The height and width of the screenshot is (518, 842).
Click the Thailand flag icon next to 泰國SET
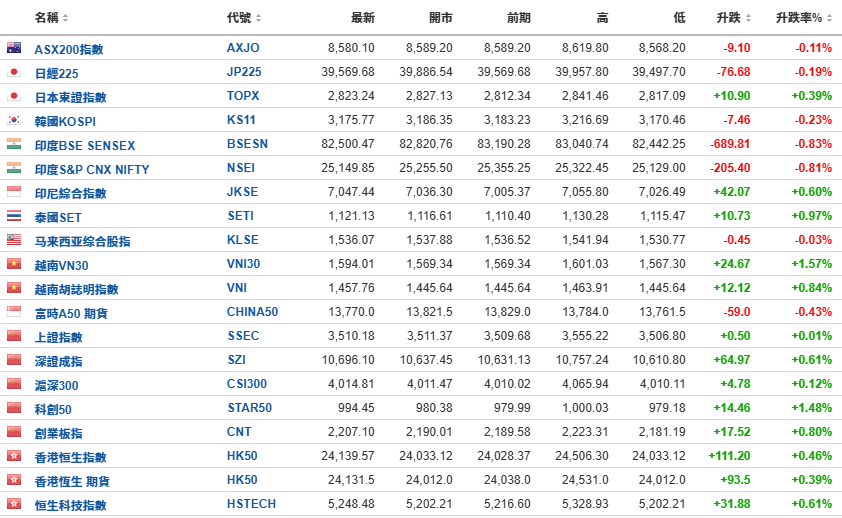point(14,216)
